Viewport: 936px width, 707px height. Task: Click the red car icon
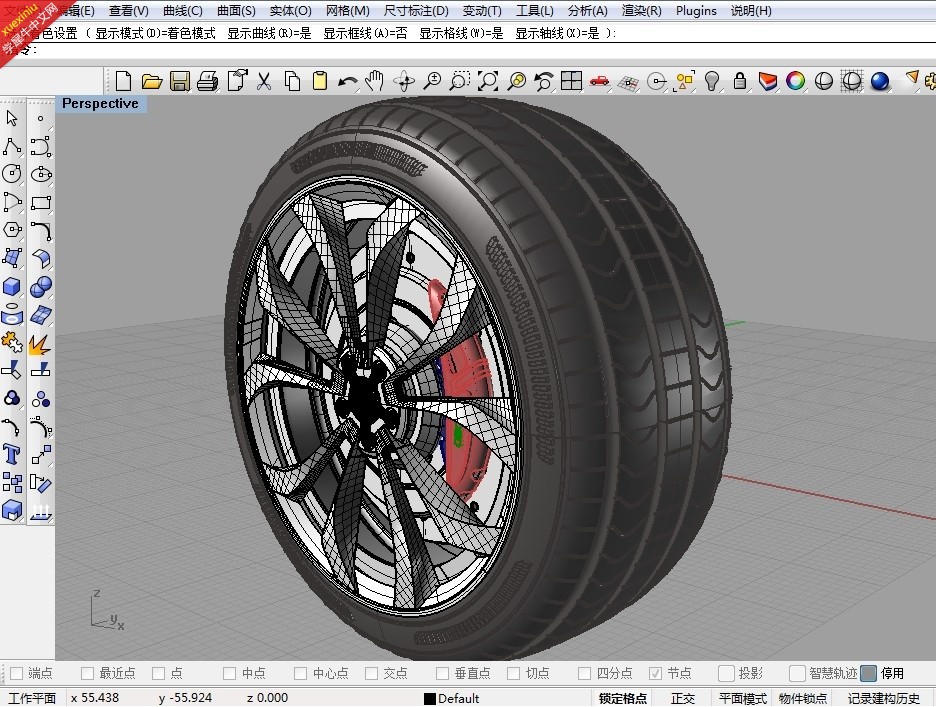[599, 81]
